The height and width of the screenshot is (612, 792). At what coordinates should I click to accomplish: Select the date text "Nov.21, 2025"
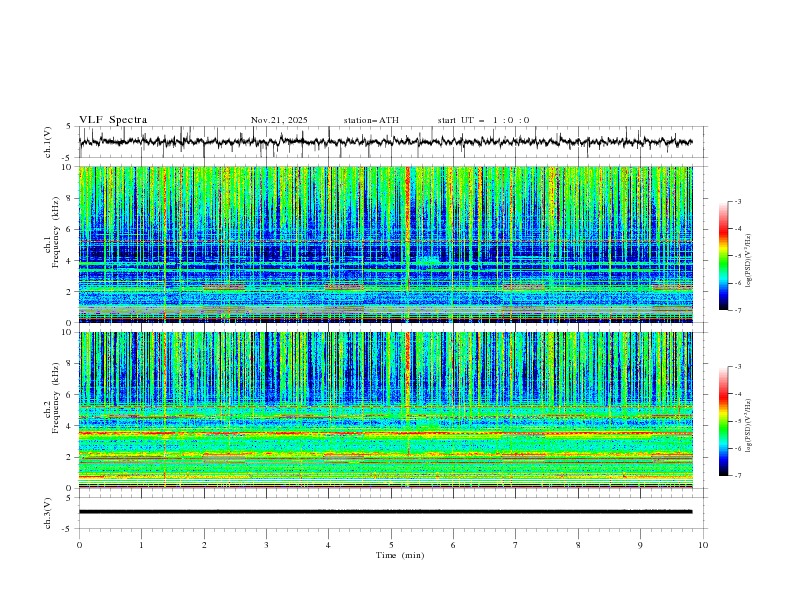pos(279,120)
